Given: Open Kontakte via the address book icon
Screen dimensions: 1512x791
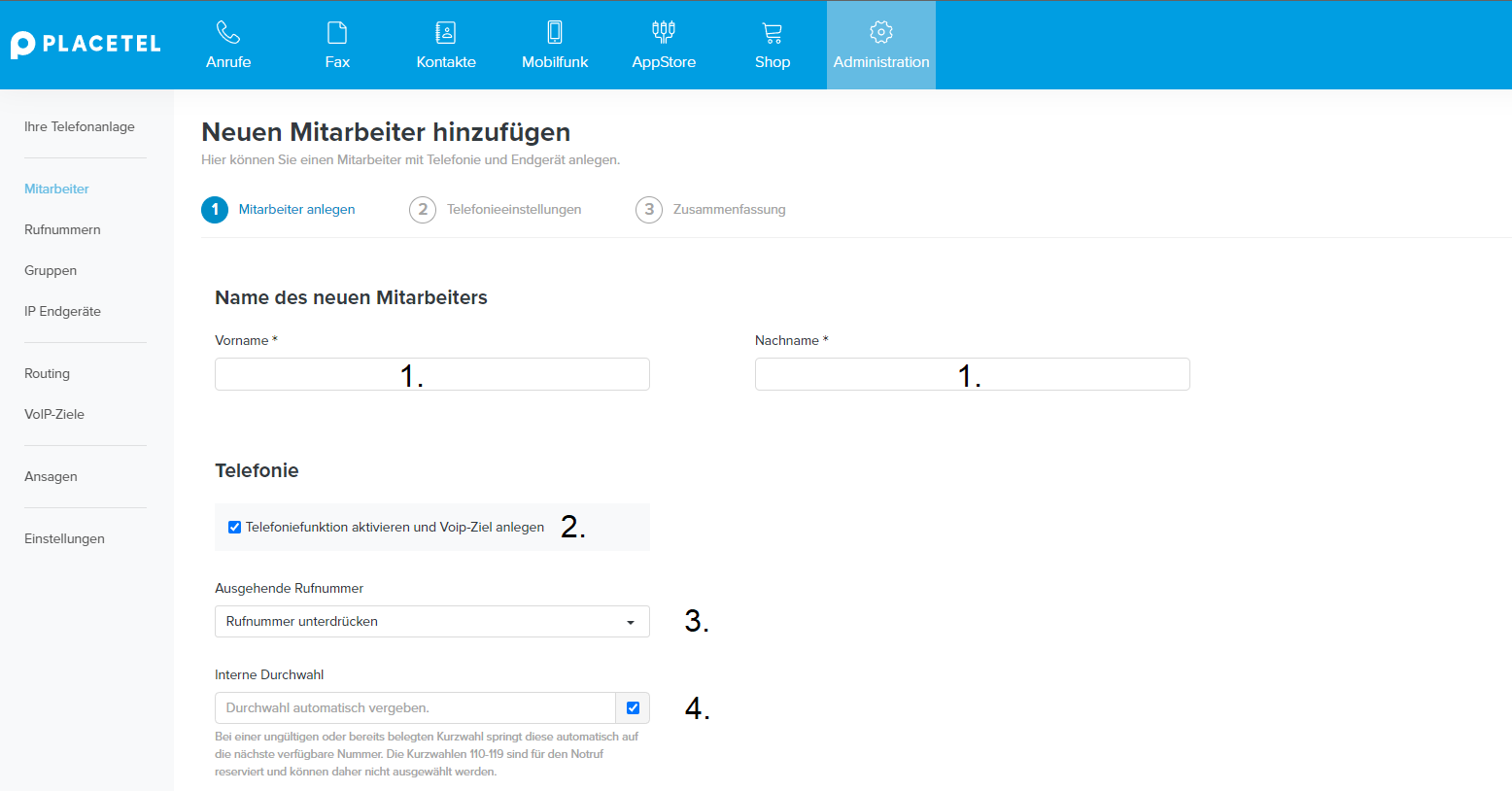Looking at the screenshot, I should [446, 32].
